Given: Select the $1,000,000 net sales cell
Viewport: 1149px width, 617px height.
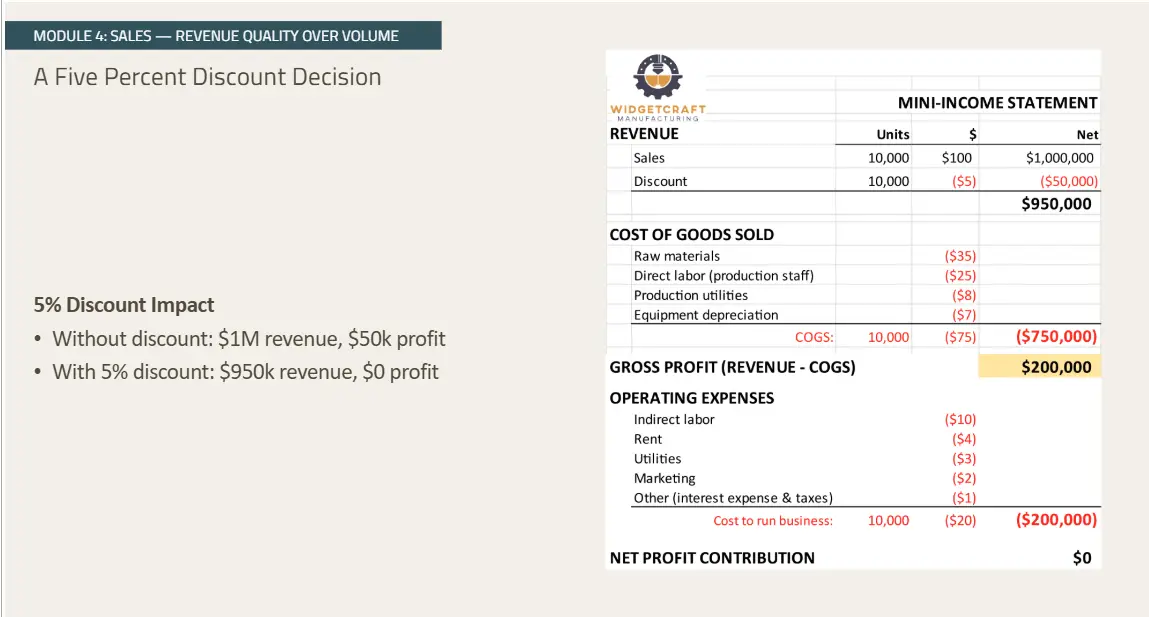Looking at the screenshot, I should pos(1059,158).
